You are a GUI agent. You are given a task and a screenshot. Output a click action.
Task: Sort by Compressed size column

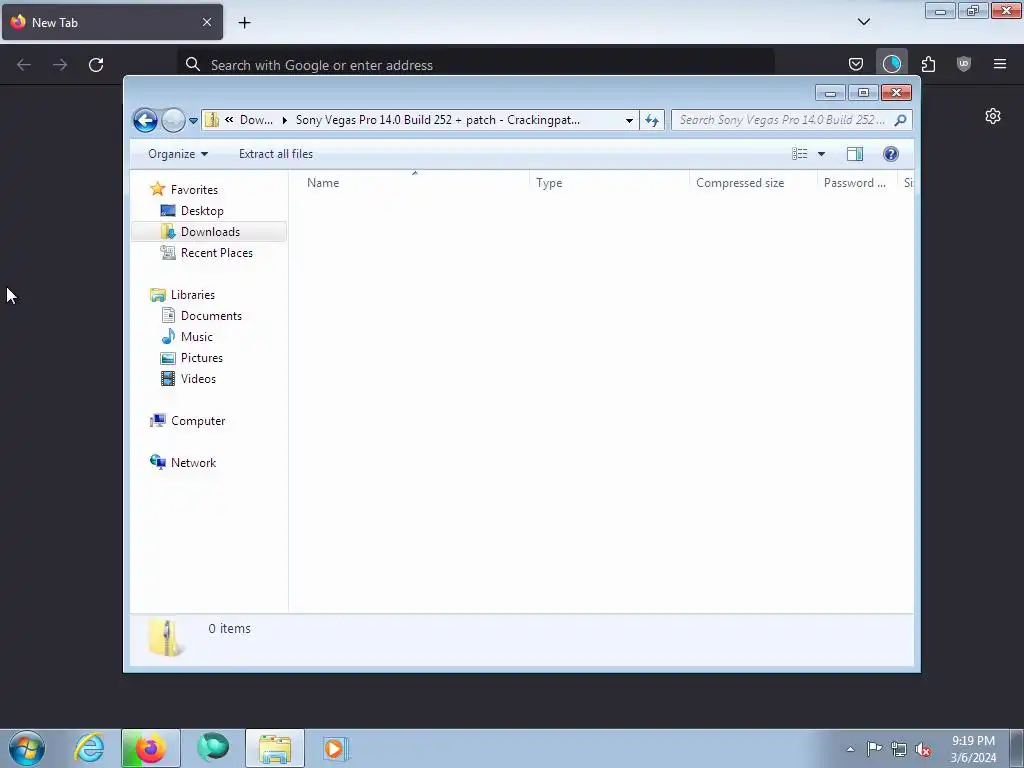[x=753, y=183]
